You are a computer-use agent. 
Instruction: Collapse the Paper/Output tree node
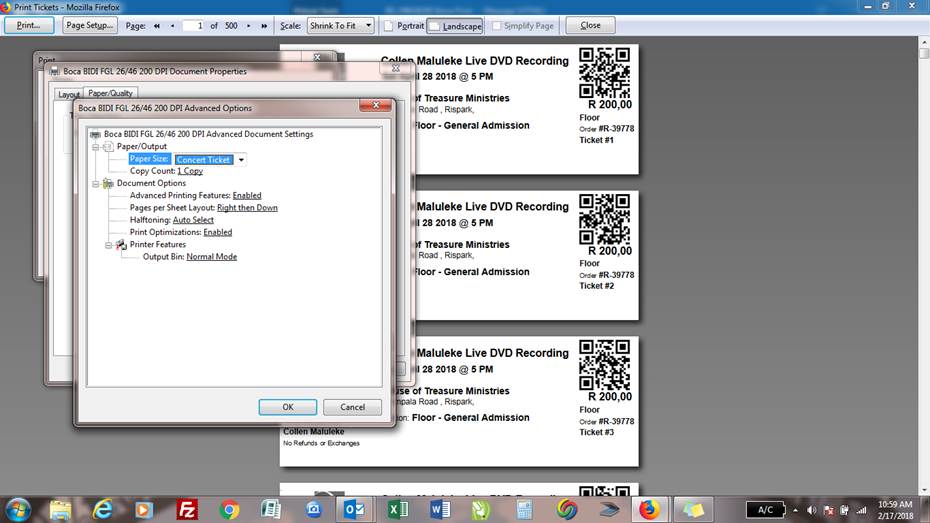pos(95,147)
